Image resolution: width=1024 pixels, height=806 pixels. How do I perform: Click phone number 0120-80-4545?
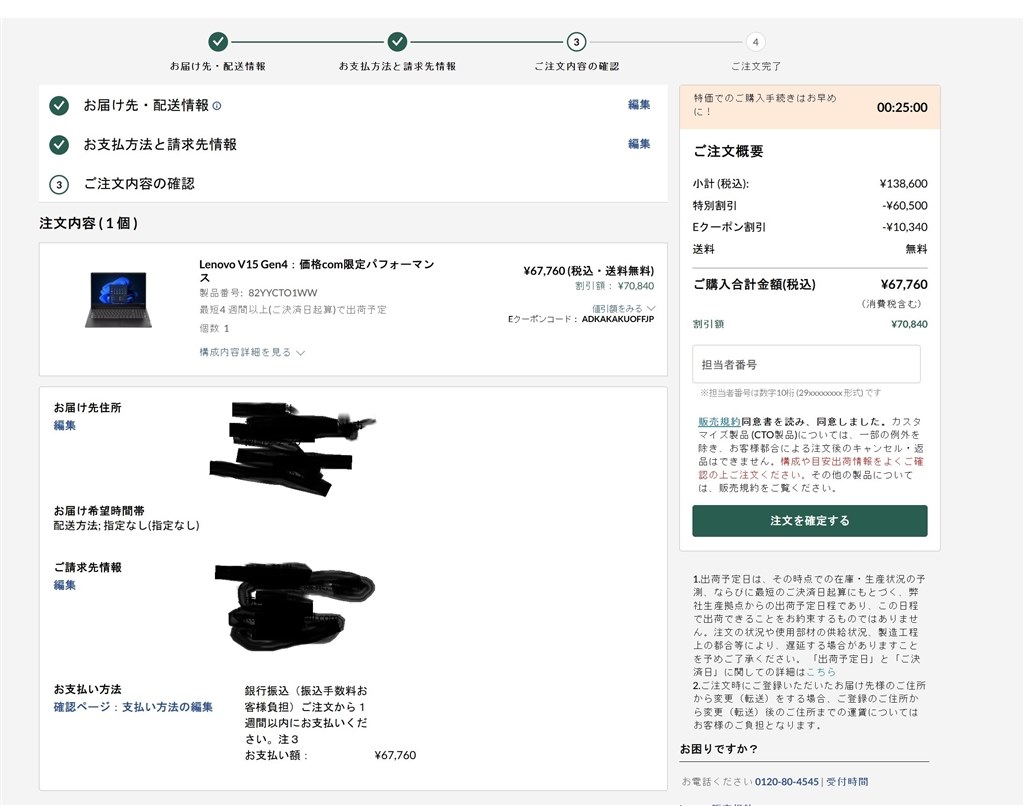pyautogui.click(x=786, y=782)
